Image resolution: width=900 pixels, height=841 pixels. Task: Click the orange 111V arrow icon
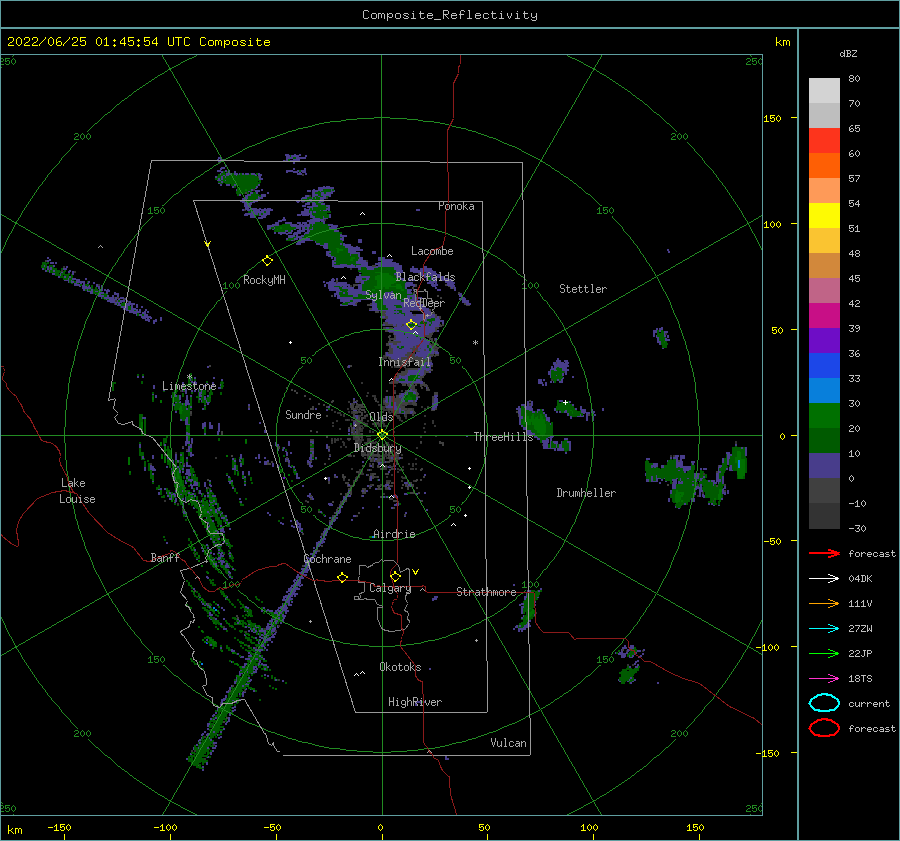pos(824,603)
